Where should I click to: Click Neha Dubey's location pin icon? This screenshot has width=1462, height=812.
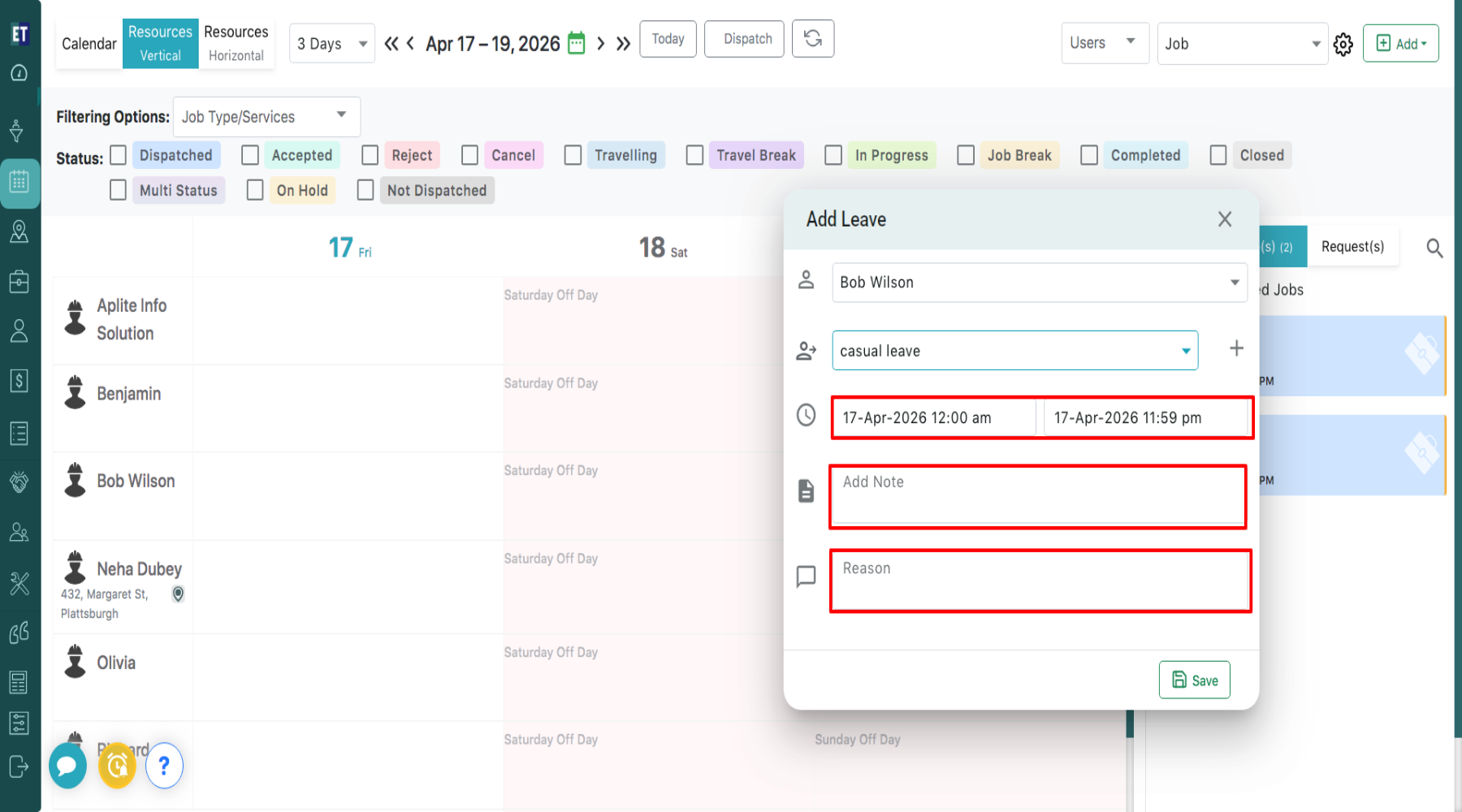click(x=178, y=594)
